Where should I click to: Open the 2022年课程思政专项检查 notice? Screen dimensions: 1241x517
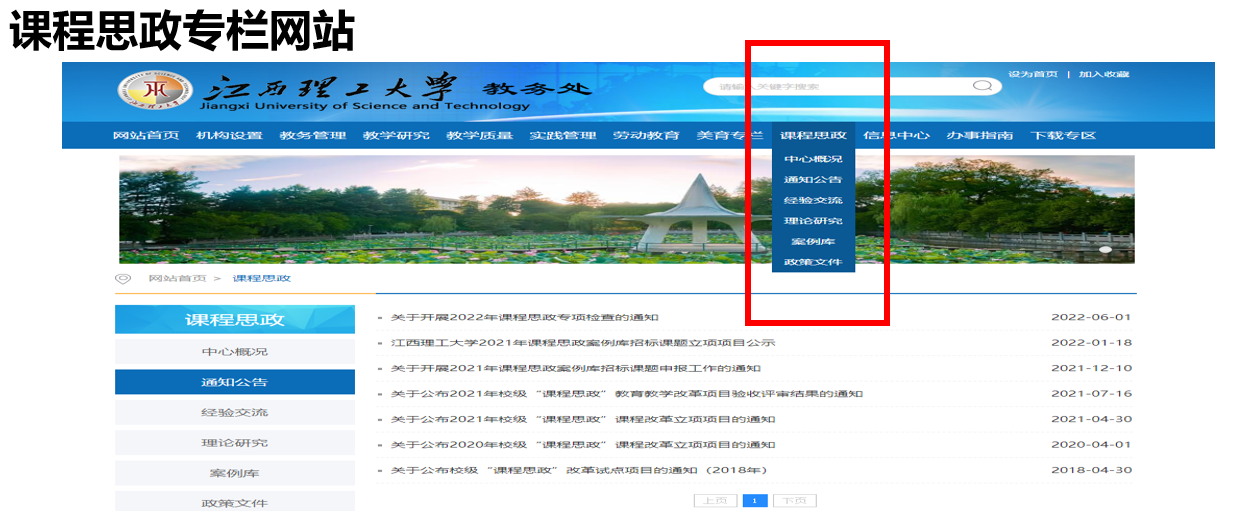pos(524,317)
